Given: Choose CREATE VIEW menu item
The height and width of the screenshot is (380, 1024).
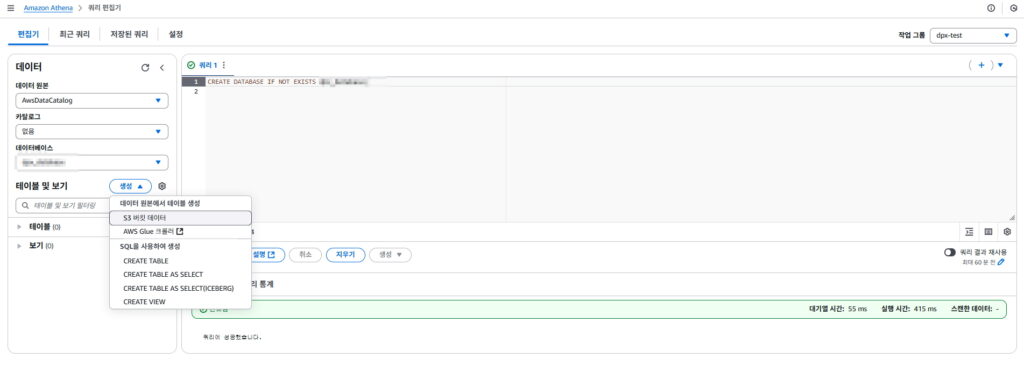Looking at the screenshot, I should click(180, 302).
